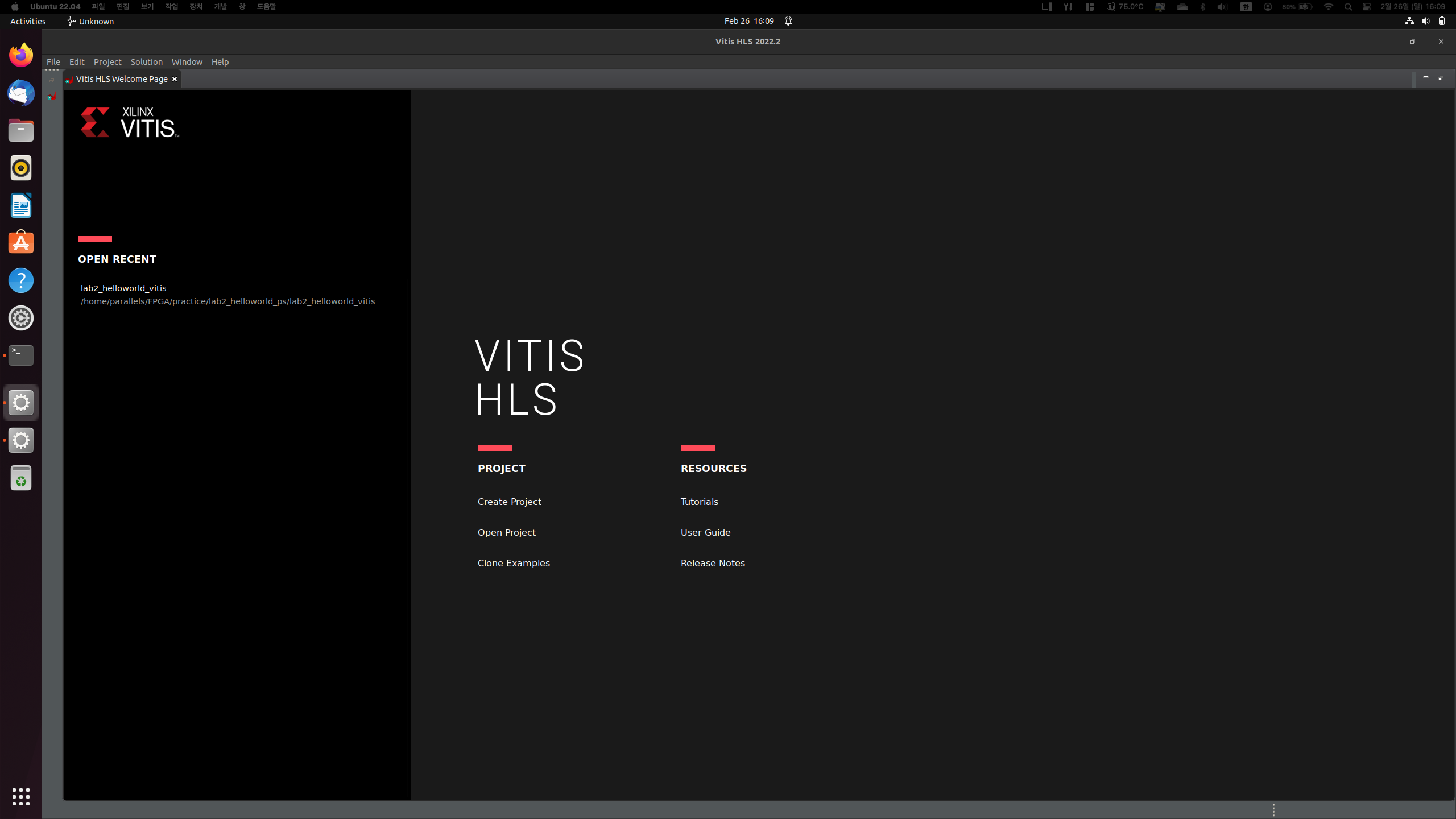Click the Vitis welcome icon in left trim
The height and width of the screenshot is (819, 1456).
(52, 97)
